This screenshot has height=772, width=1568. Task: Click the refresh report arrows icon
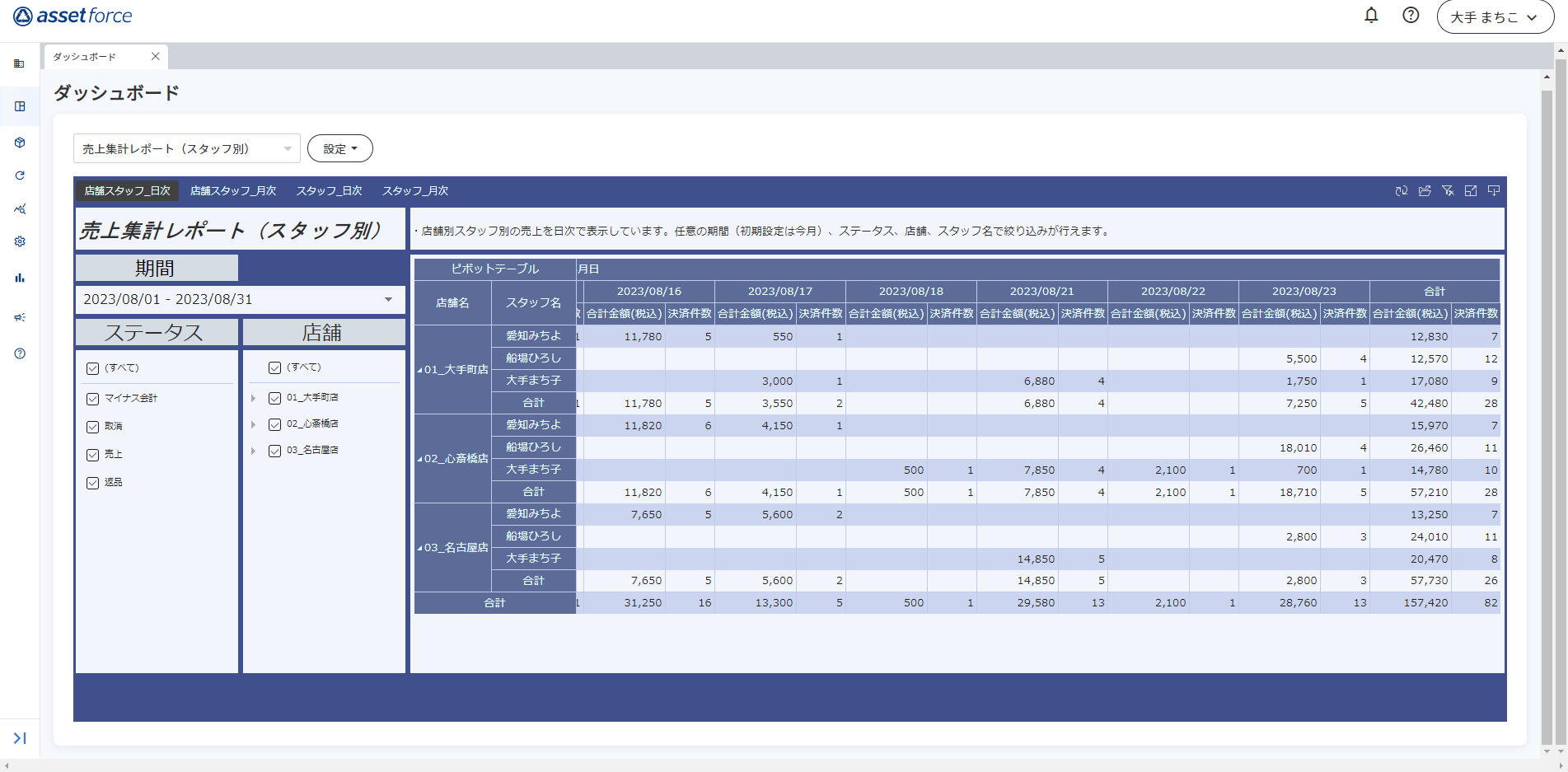click(1402, 191)
